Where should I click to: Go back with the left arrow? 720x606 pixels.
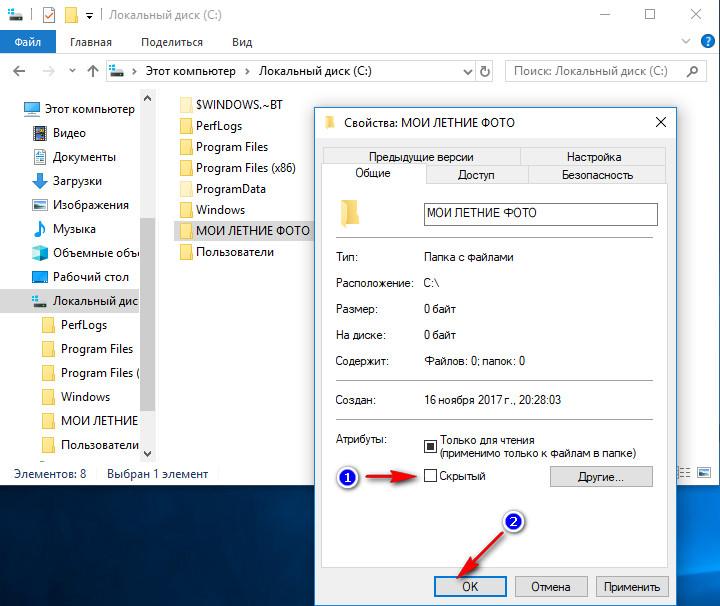tap(19, 71)
